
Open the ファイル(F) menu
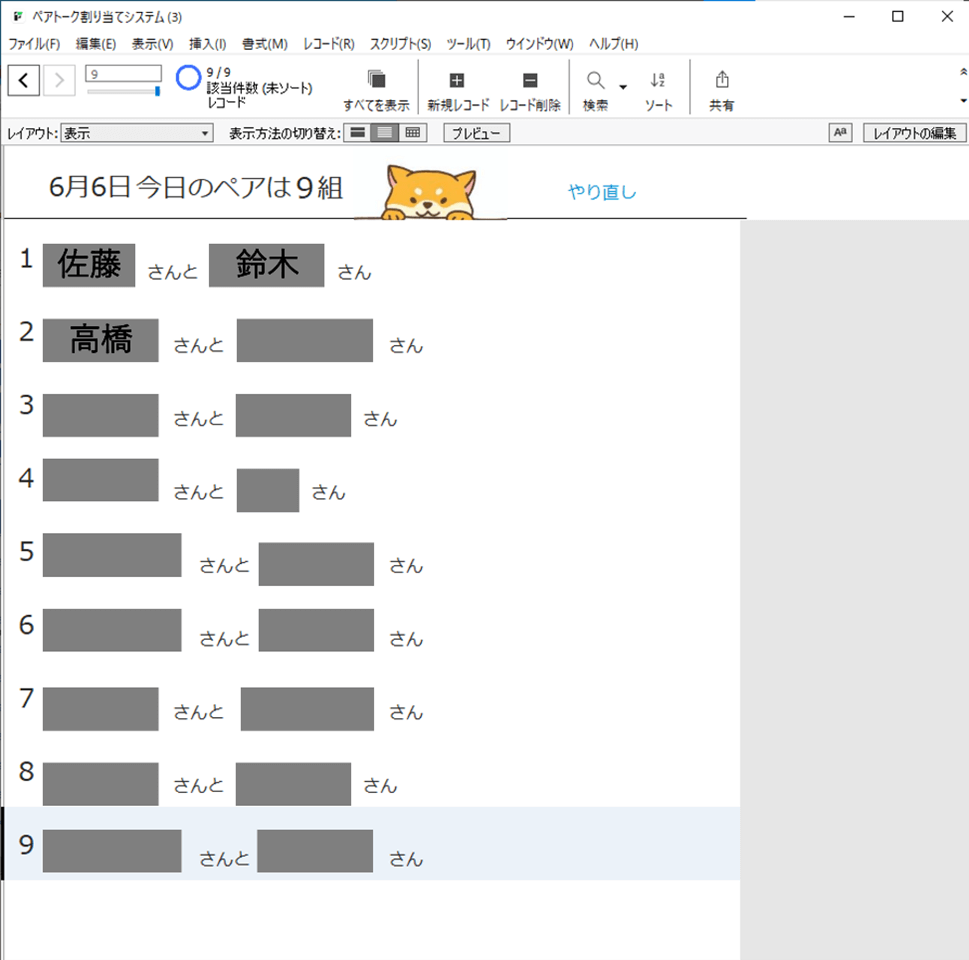coord(34,44)
